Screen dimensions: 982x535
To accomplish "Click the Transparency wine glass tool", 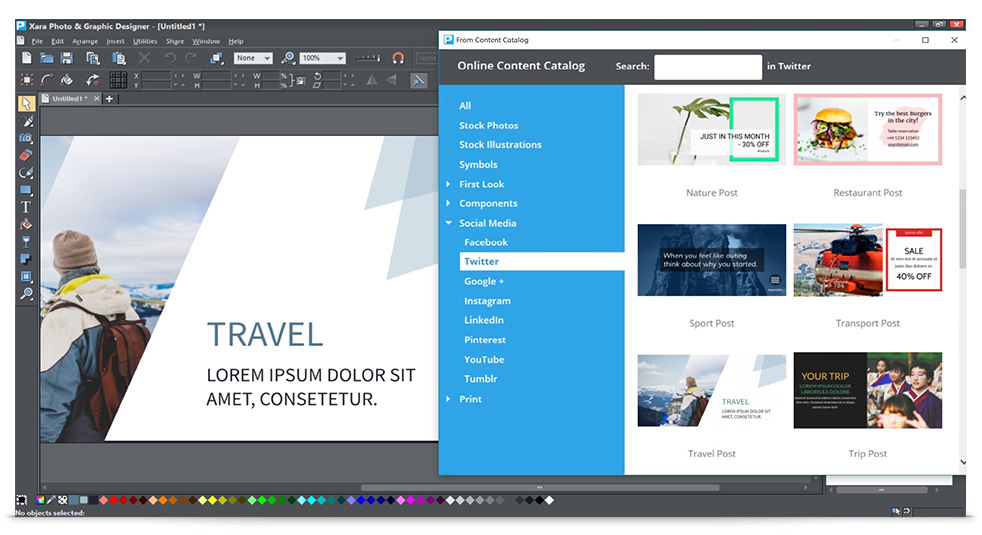I will pos(26,242).
